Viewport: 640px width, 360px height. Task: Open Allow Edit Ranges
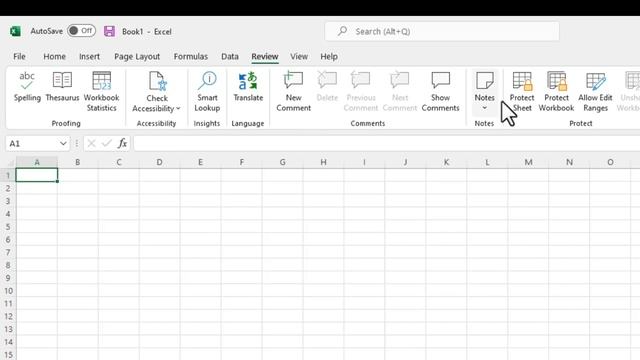[595, 91]
